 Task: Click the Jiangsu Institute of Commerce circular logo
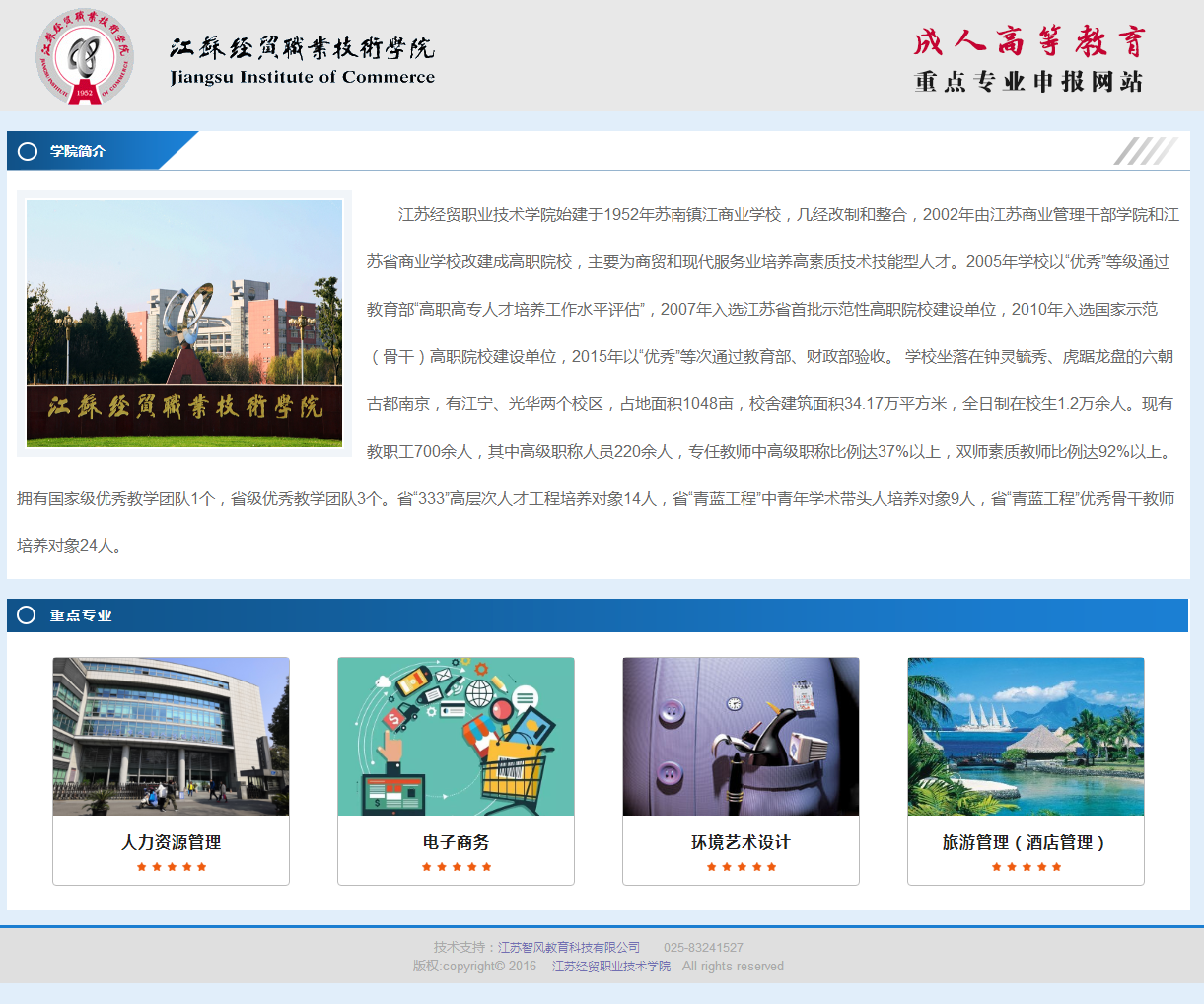tap(85, 56)
